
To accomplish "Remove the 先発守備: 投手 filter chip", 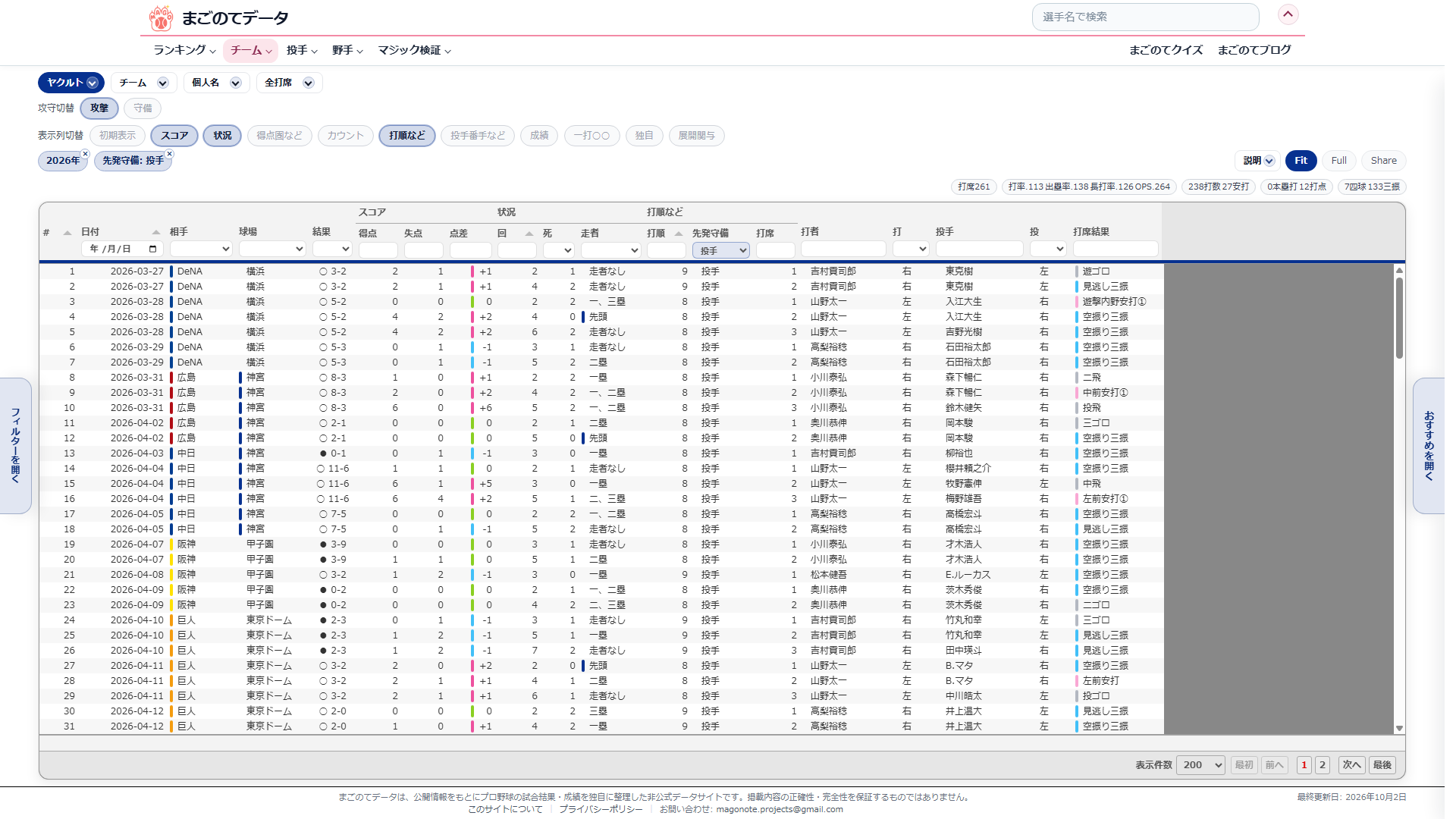I will tap(169, 154).
